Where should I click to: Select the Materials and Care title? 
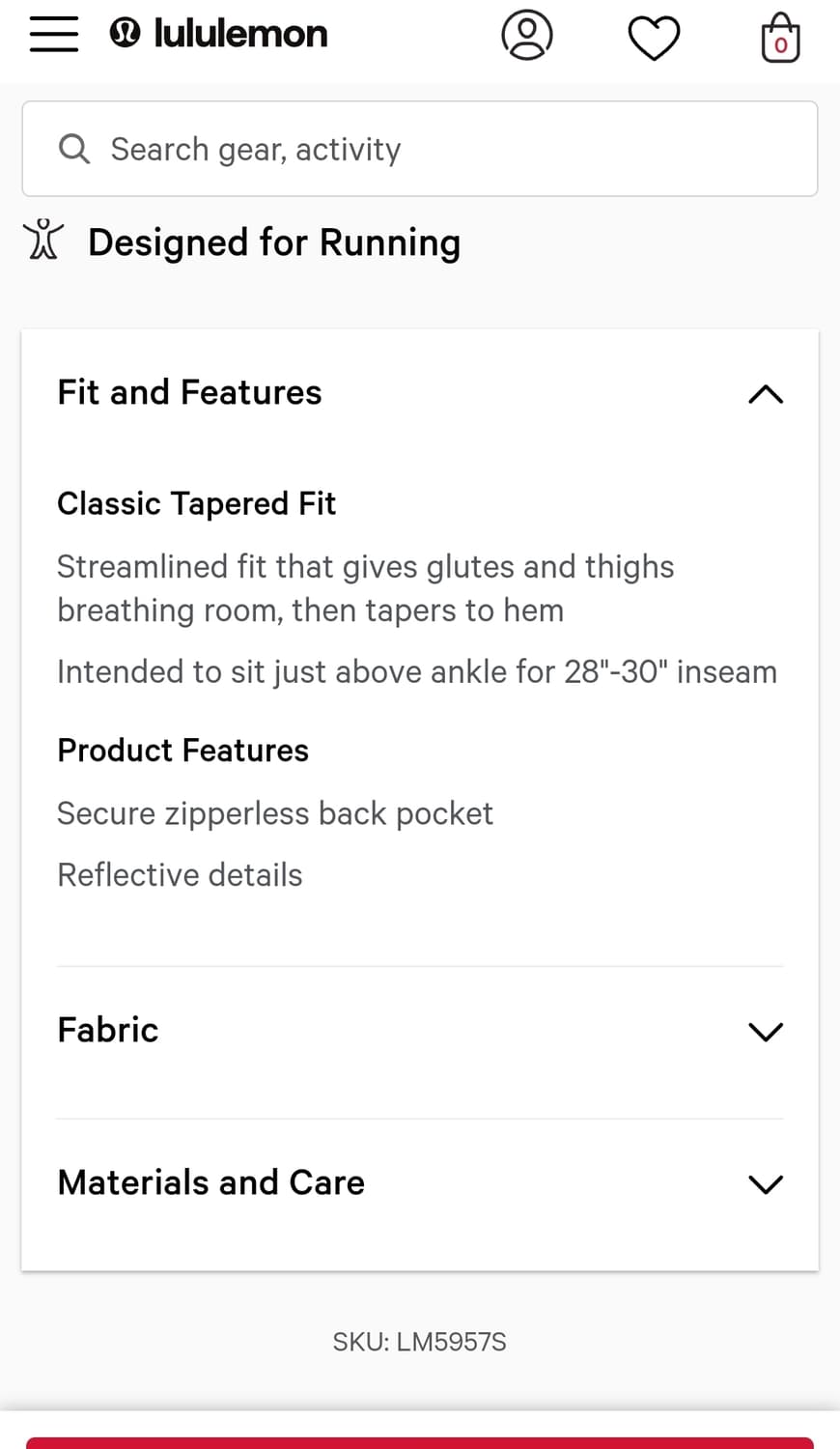[x=211, y=1182]
